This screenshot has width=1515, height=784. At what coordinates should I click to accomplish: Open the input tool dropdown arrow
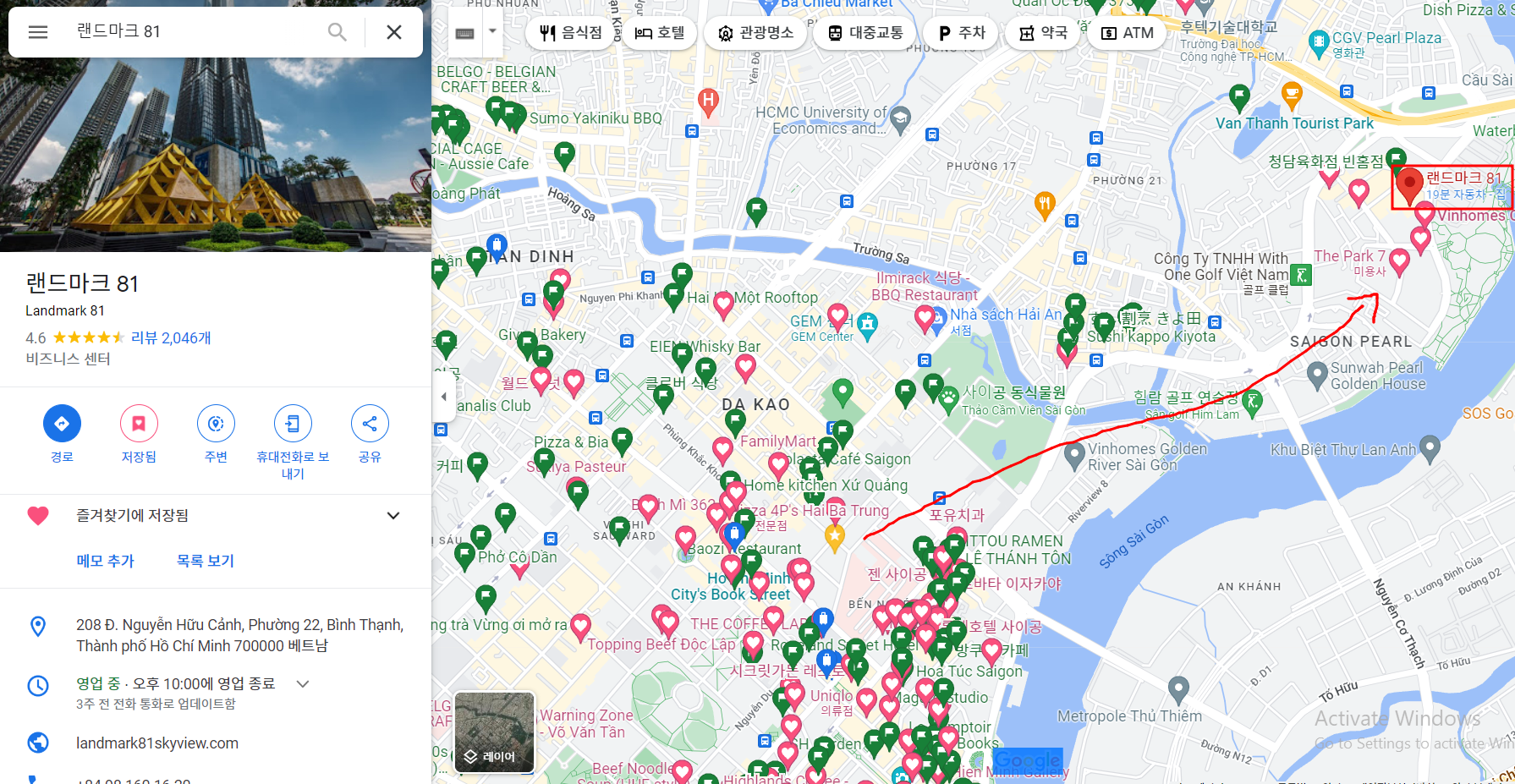492,32
